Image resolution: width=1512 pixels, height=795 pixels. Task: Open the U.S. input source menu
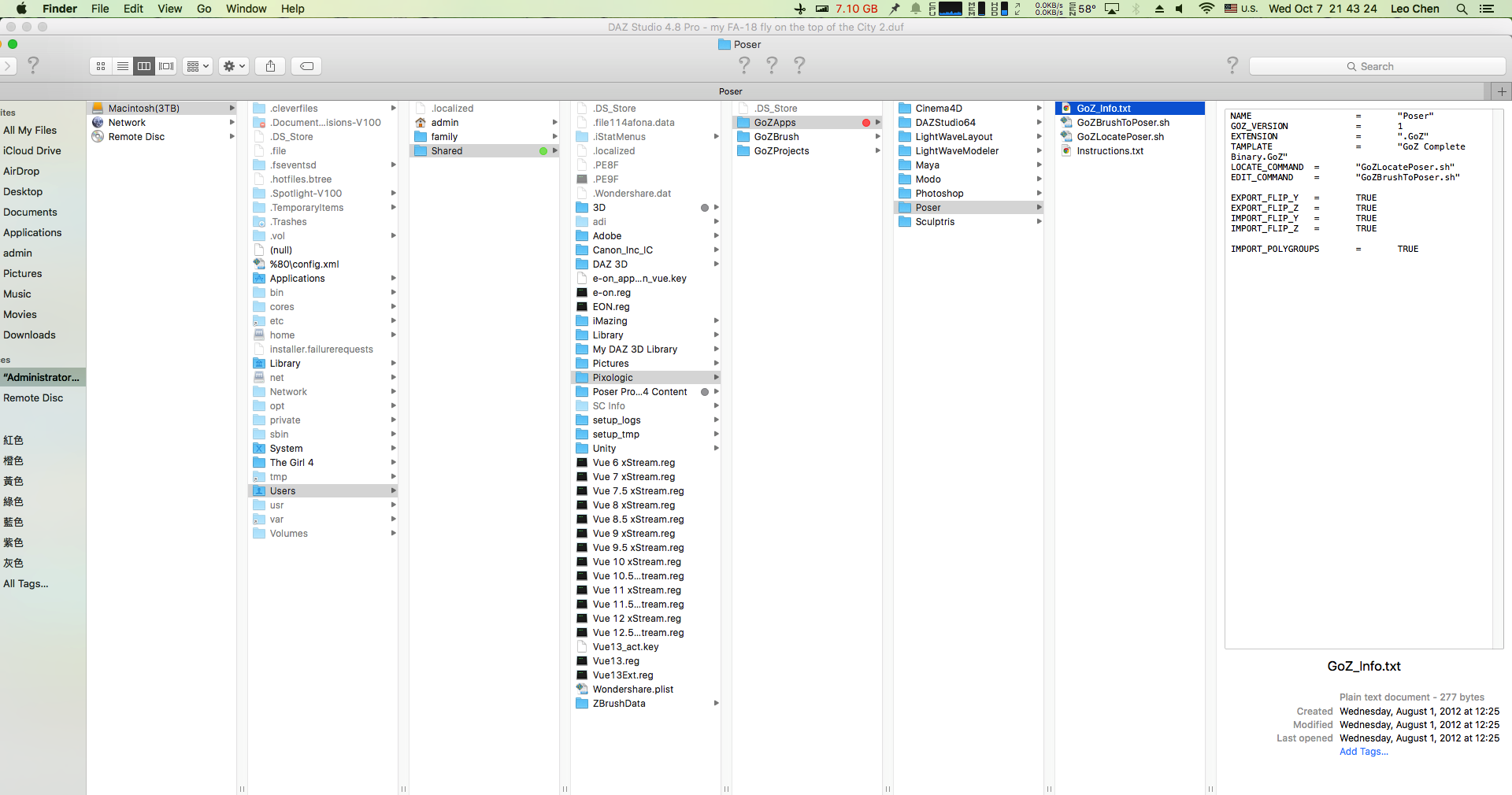coord(1241,9)
